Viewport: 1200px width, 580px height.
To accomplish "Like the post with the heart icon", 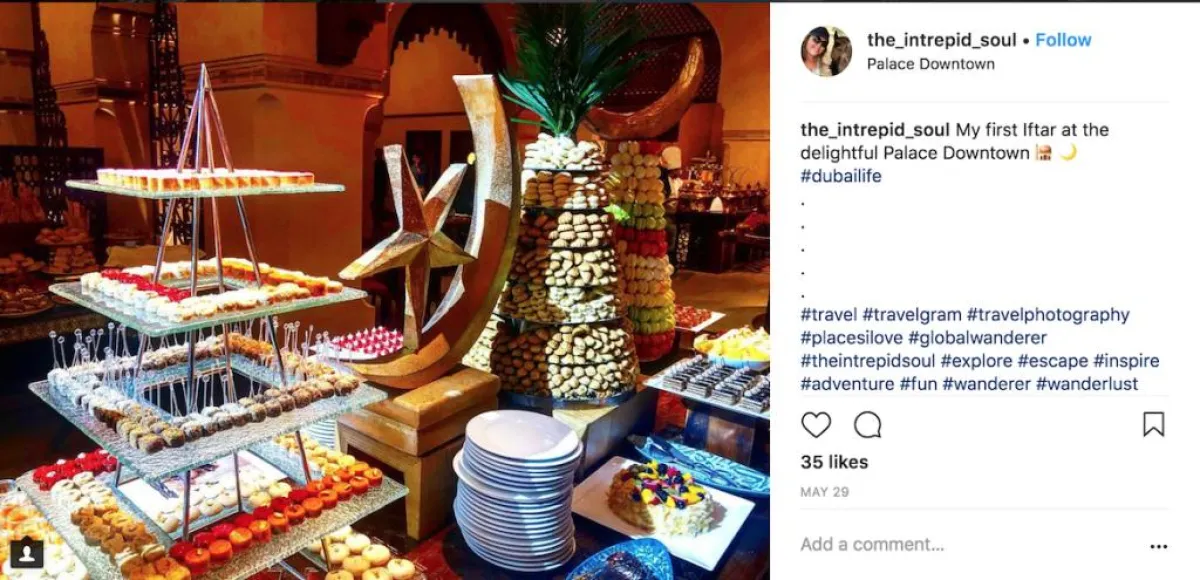I will click(x=816, y=425).
